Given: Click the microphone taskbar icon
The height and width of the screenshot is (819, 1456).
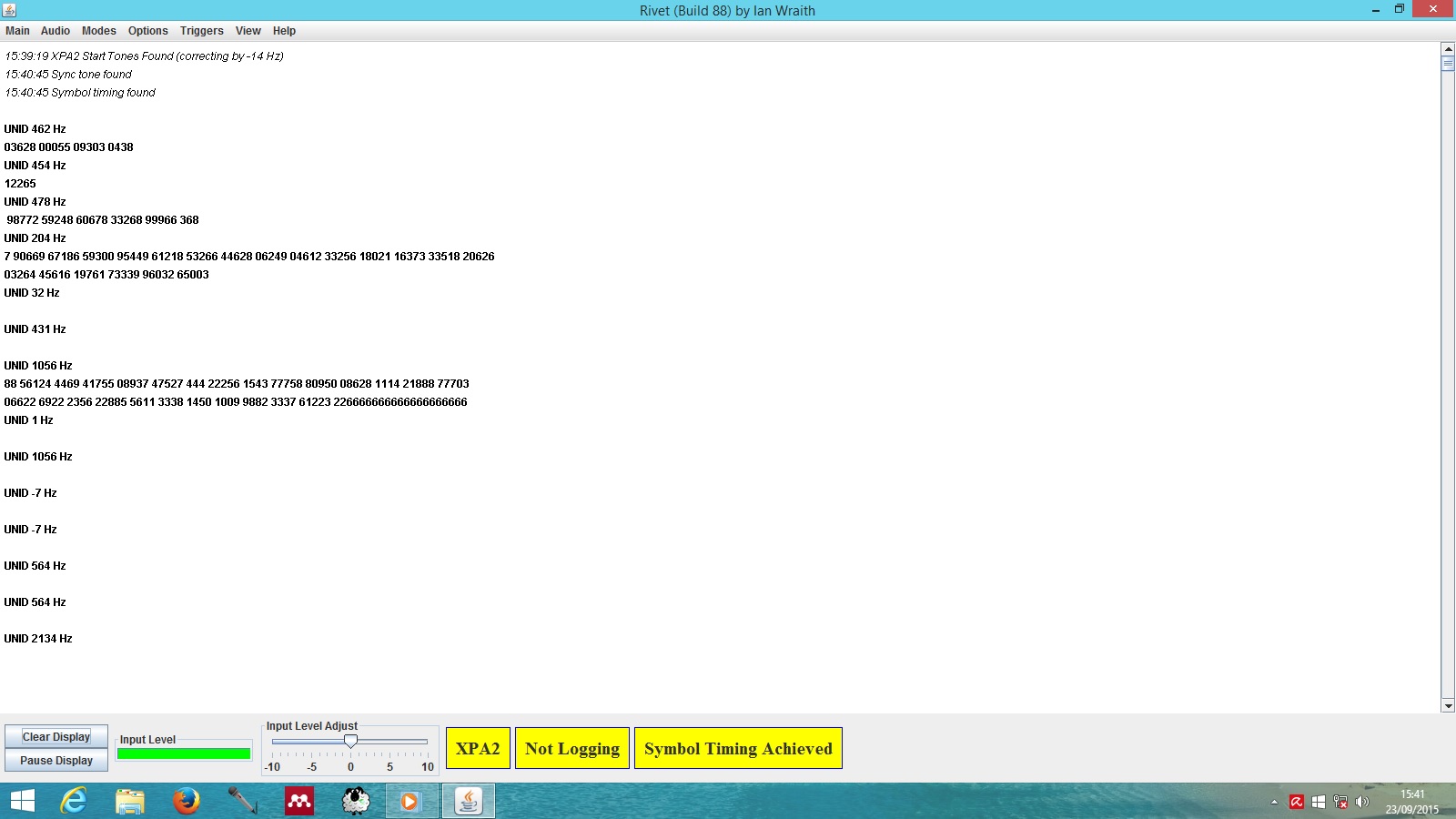Looking at the screenshot, I should pyautogui.click(x=242, y=801).
